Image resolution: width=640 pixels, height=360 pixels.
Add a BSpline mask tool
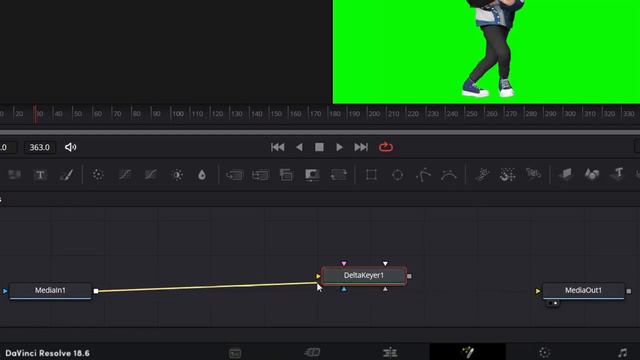pyautogui.click(x=449, y=175)
